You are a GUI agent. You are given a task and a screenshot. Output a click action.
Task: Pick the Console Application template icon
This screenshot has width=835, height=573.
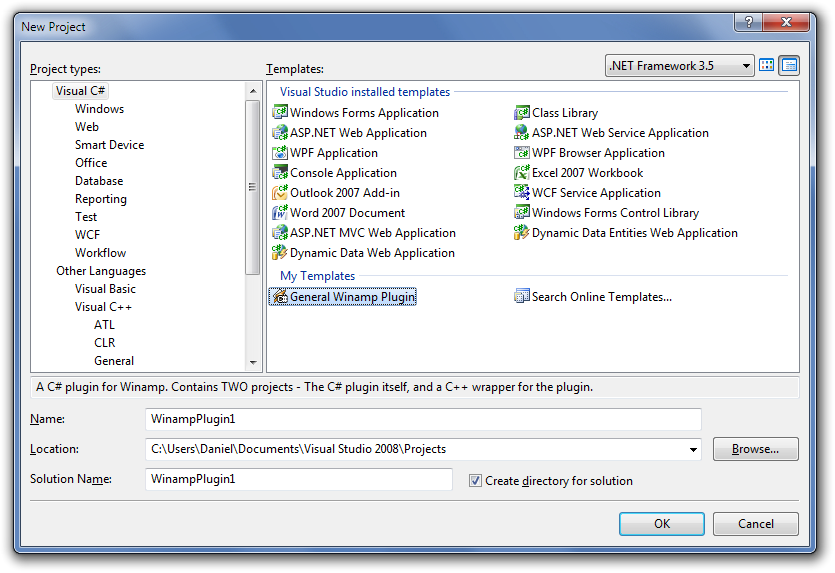(x=280, y=173)
